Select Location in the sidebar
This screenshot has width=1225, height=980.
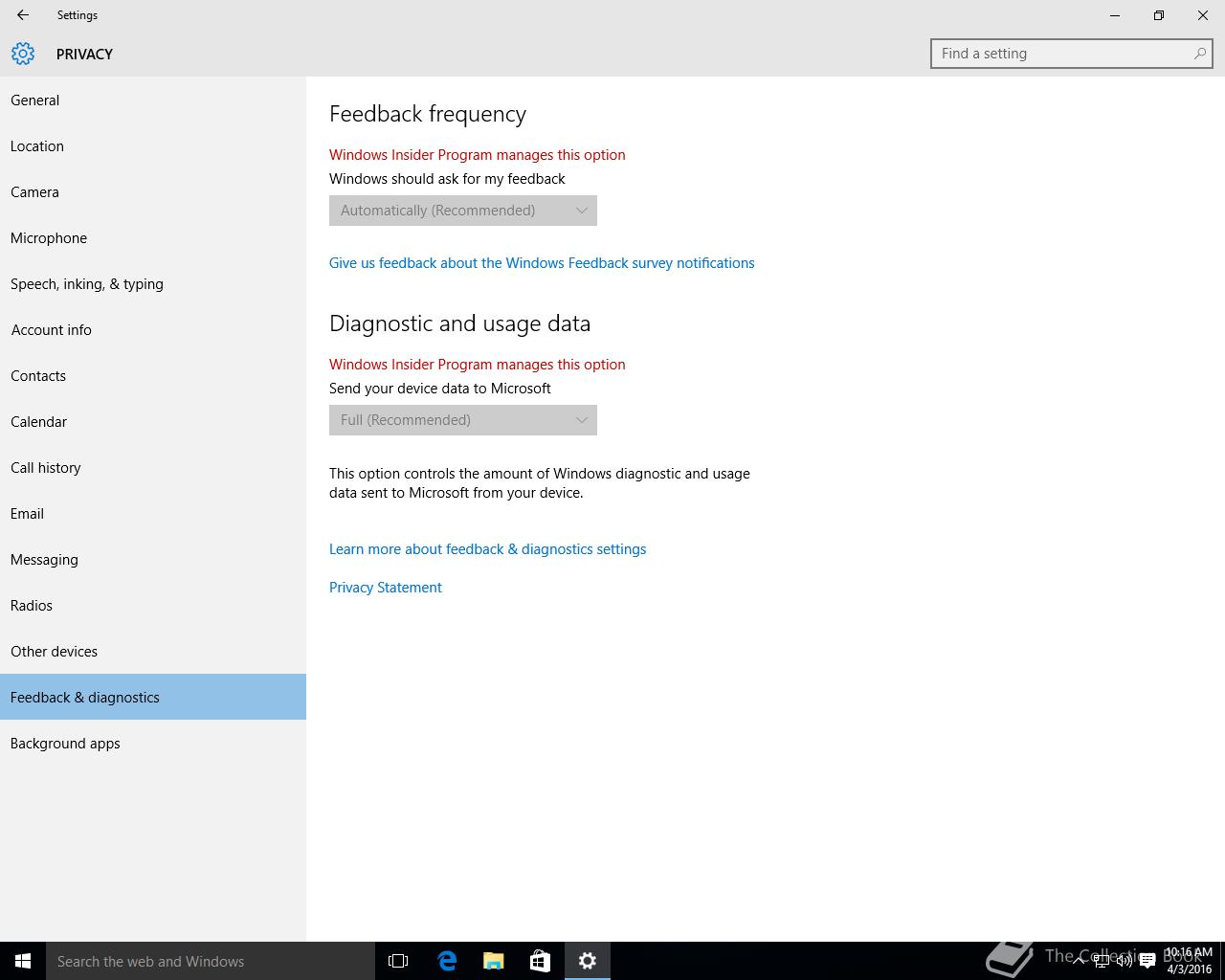click(153, 146)
